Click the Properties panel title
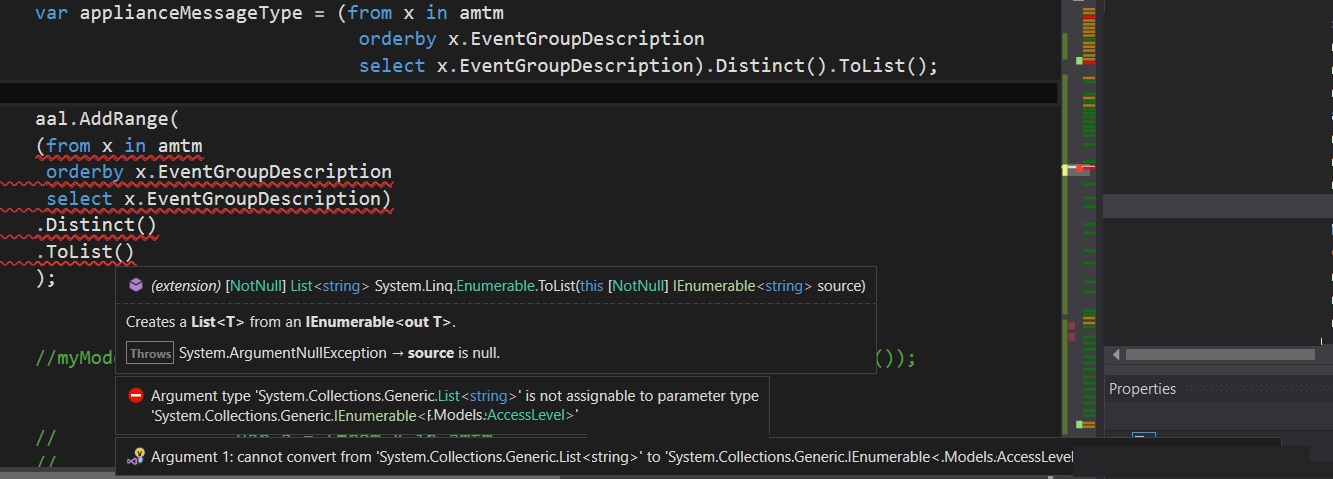 tap(1142, 389)
